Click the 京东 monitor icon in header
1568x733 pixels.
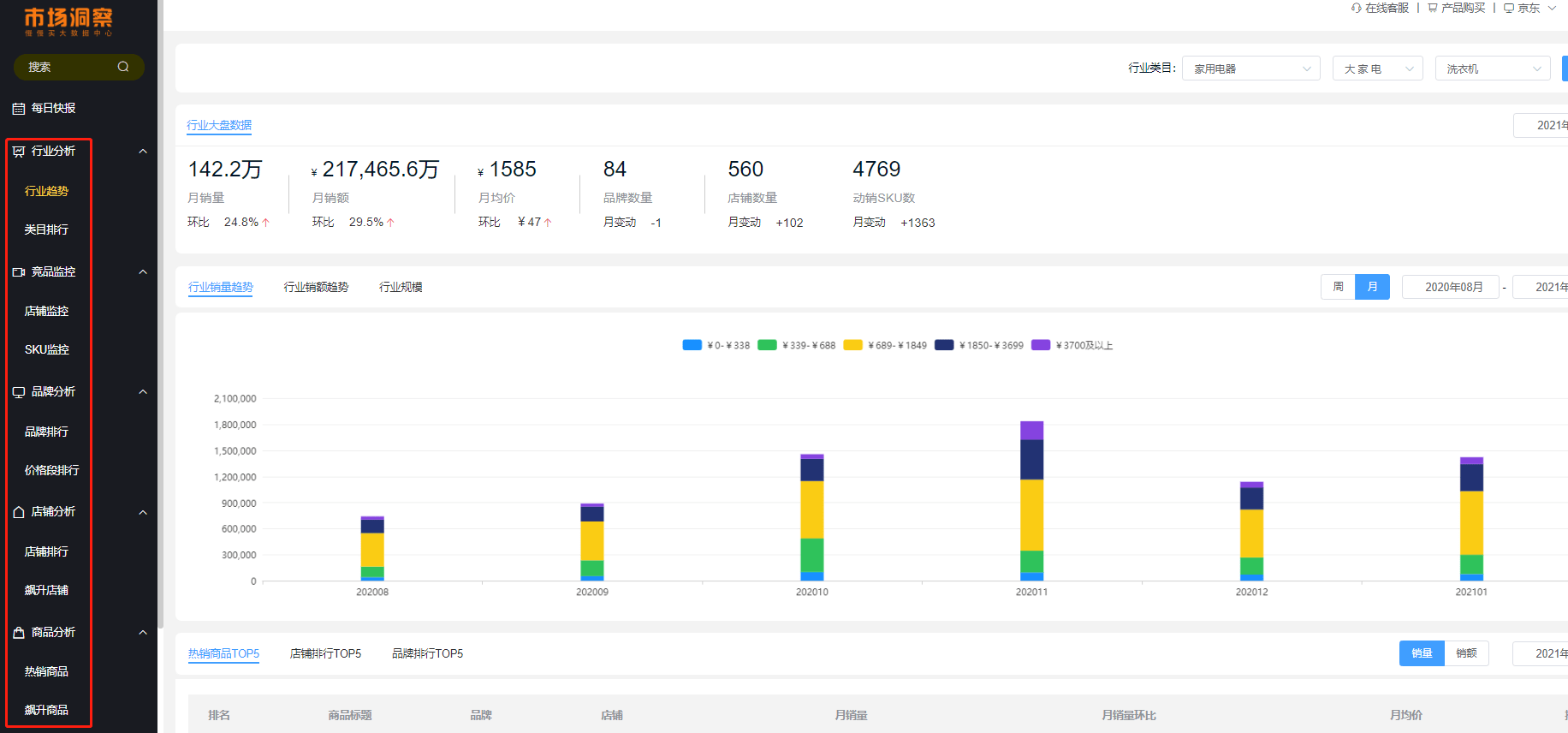(x=1509, y=8)
